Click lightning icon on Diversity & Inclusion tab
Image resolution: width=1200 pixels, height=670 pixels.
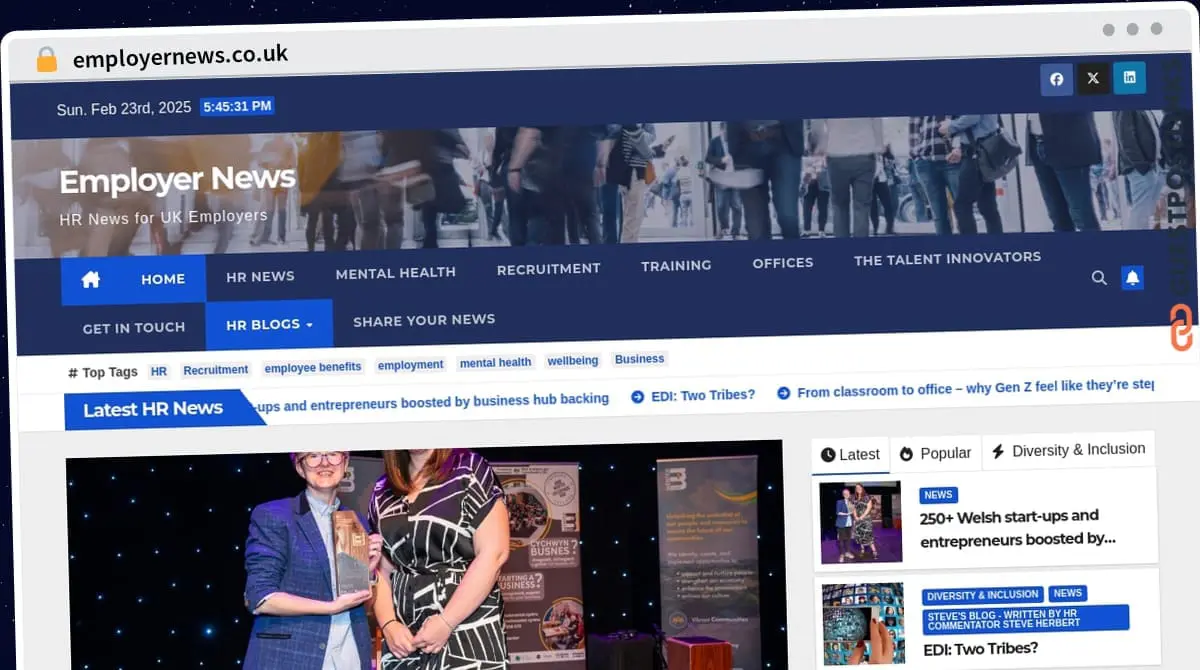click(x=997, y=451)
